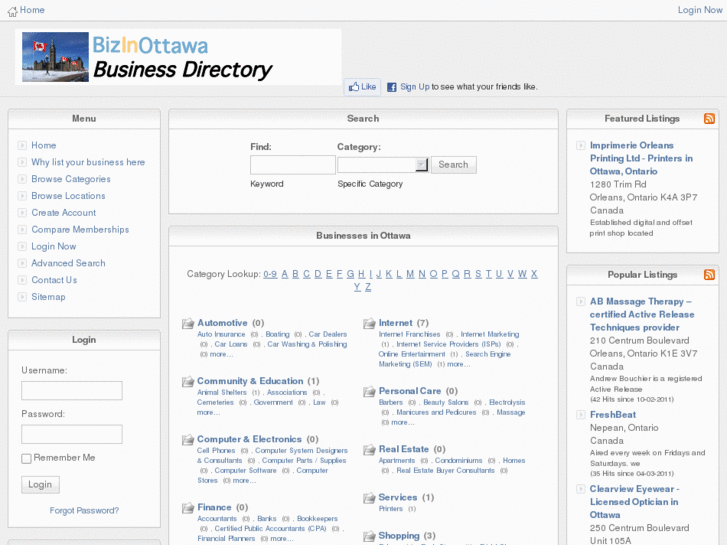The image size is (727, 545).
Task: Open Browse Categories menu entry
Action: point(71,179)
